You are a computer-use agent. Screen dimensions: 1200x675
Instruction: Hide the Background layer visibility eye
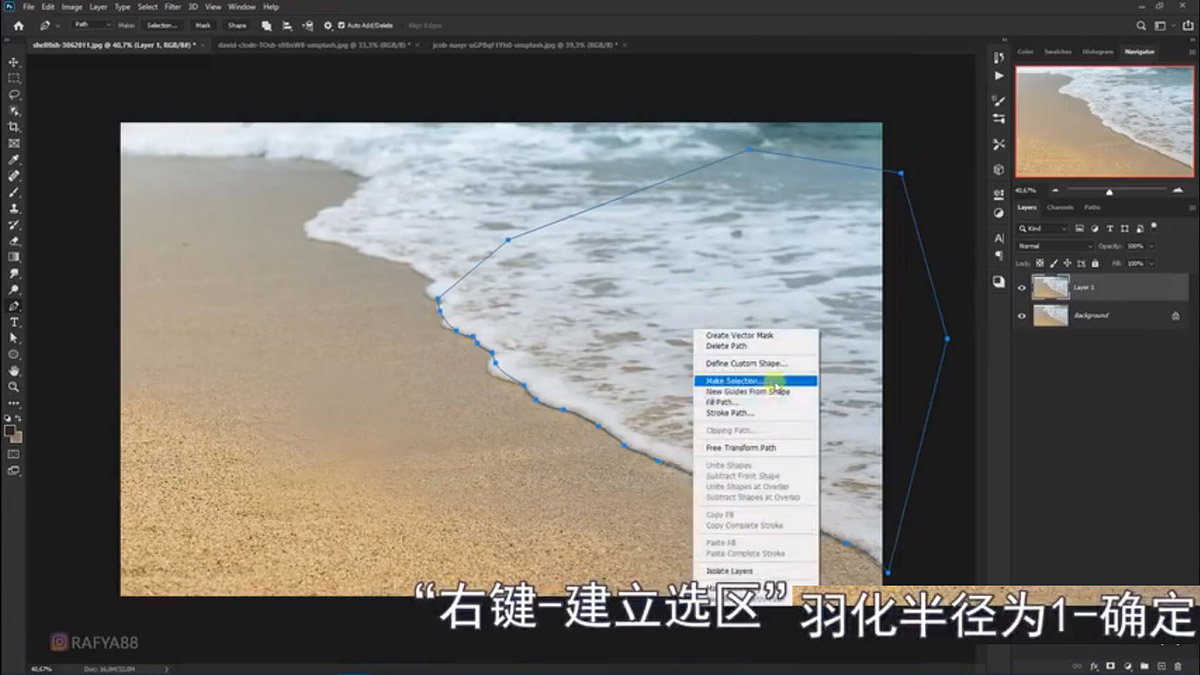[x=1021, y=316]
